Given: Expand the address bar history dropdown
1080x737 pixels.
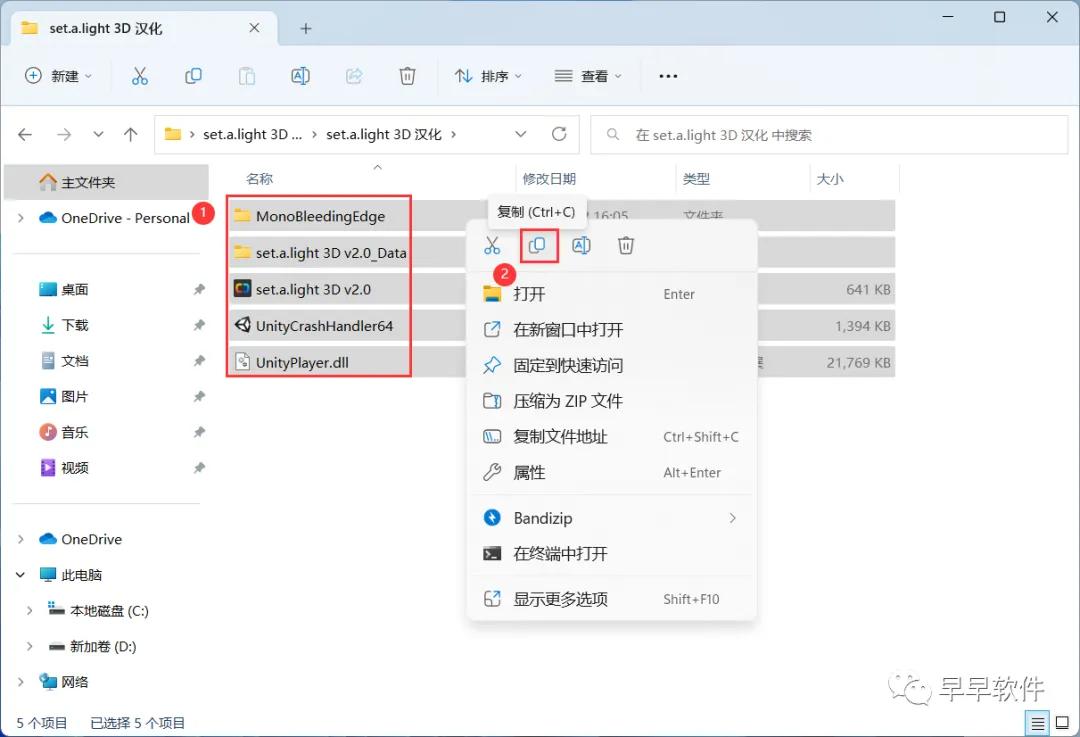Looking at the screenshot, I should 521,134.
